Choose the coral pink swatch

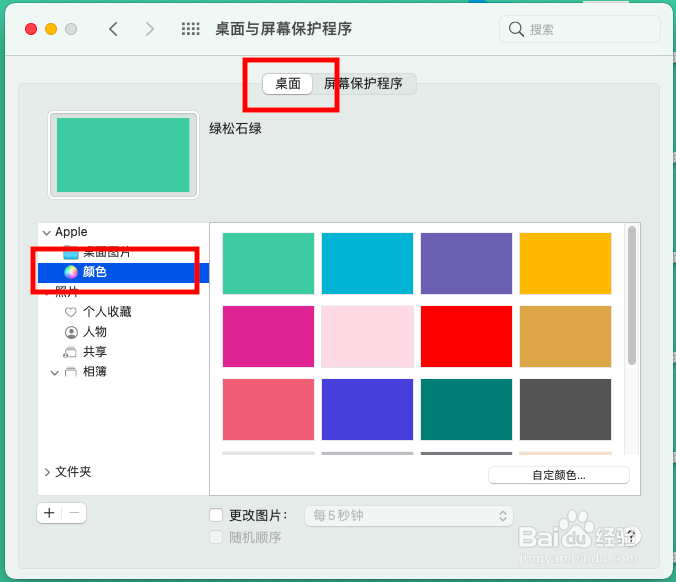[269, 410]
